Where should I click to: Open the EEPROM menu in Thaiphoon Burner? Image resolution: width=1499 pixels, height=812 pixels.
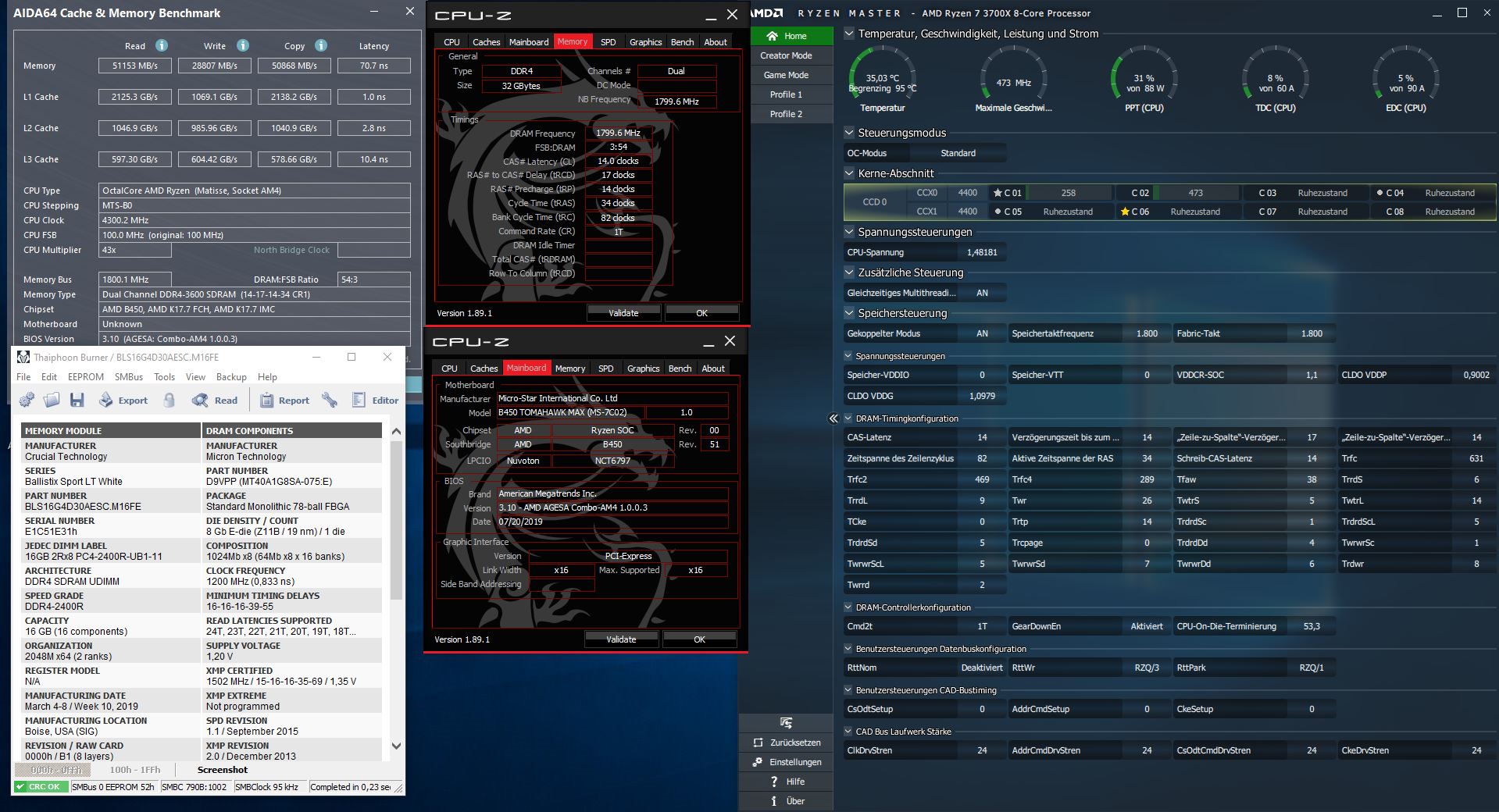(x=86, y=377)
